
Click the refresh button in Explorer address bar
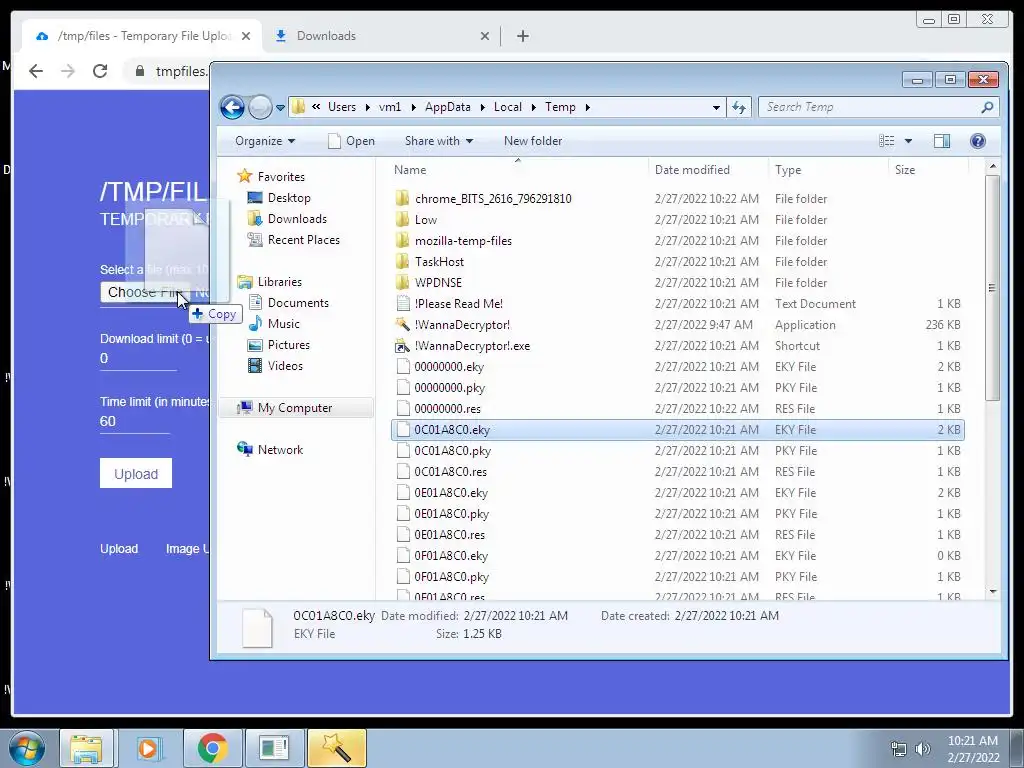tap(739, 107)
